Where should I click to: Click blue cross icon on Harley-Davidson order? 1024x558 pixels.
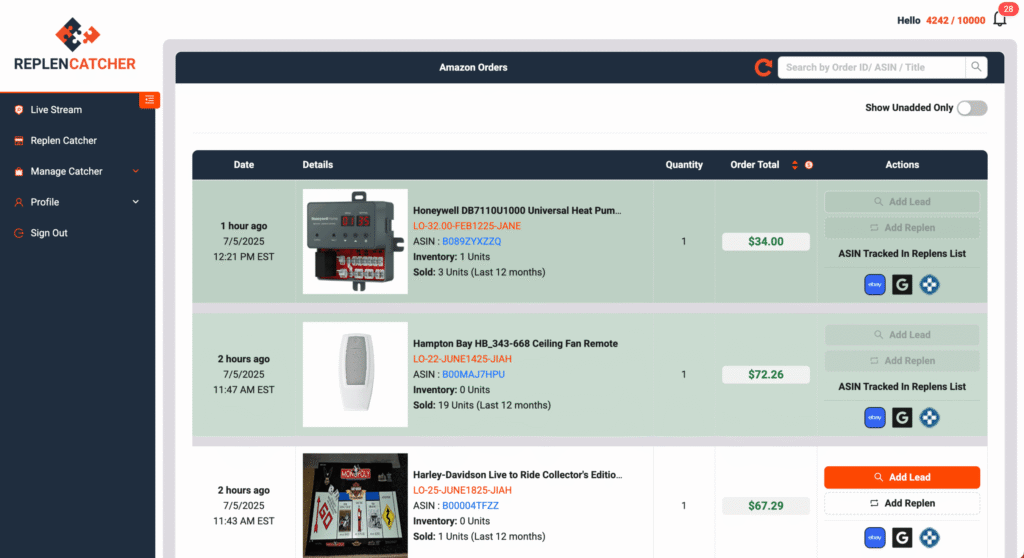click(930, 537)
